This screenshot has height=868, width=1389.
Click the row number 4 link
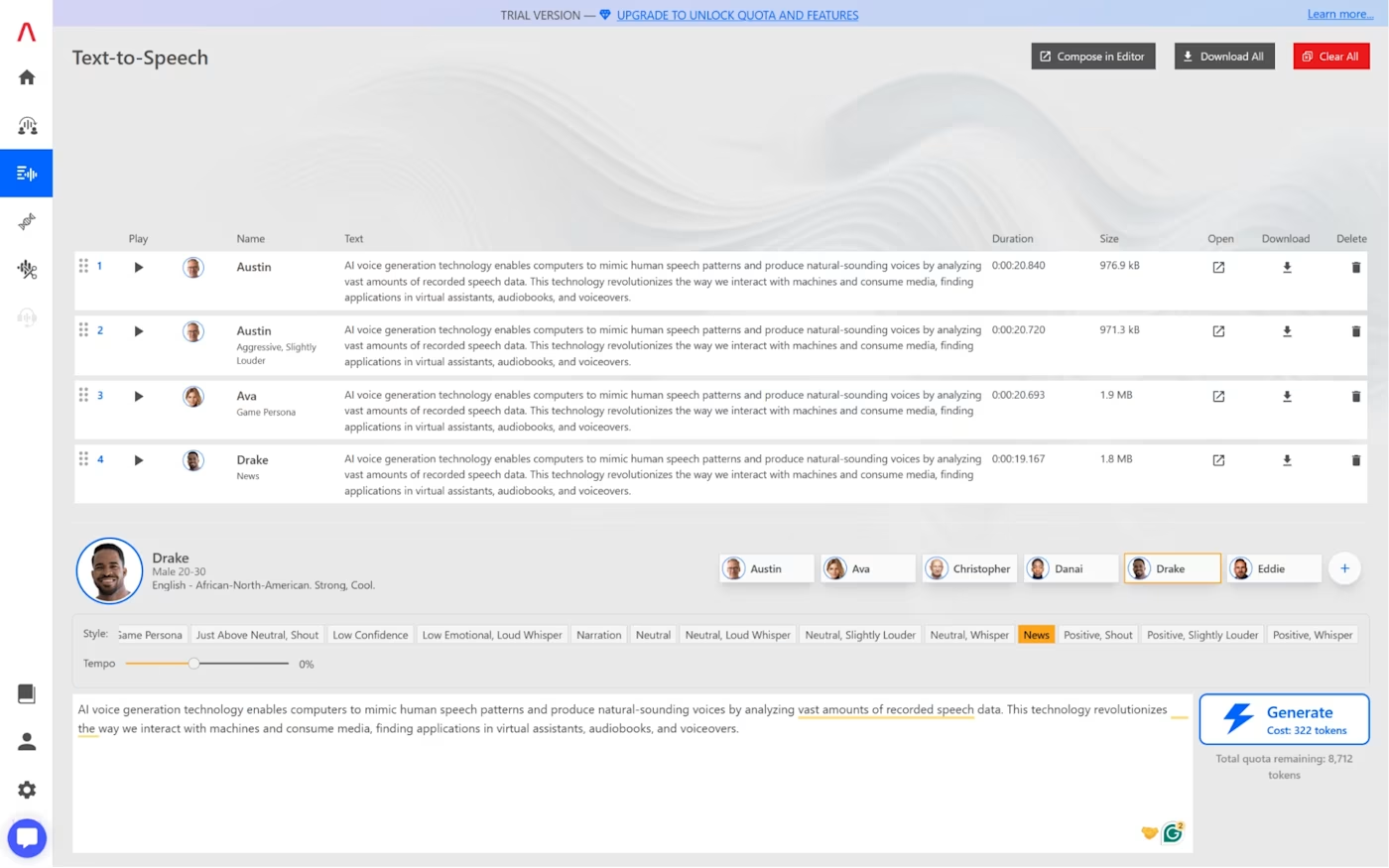tap(100, 459)
